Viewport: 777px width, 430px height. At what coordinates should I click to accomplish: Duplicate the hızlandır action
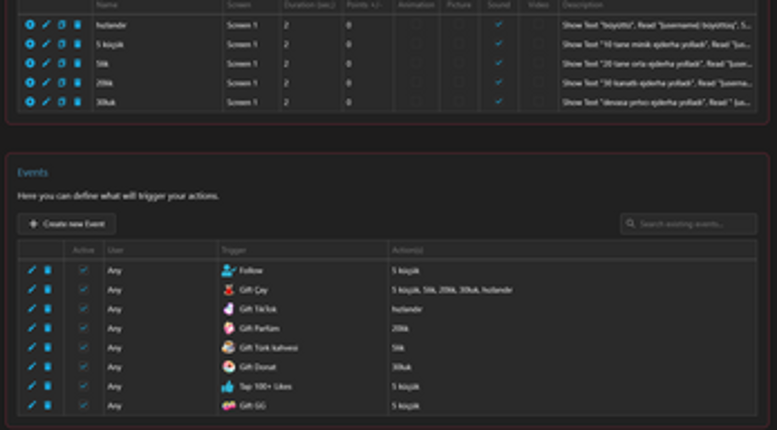tap(61, 24)
